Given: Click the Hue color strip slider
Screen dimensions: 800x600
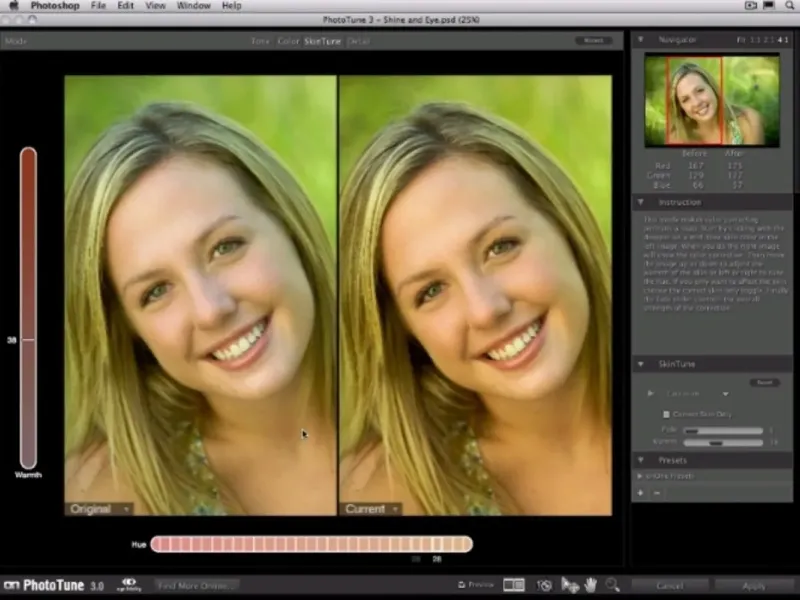Looking at the screenshot, I should [x=311, y=544].
